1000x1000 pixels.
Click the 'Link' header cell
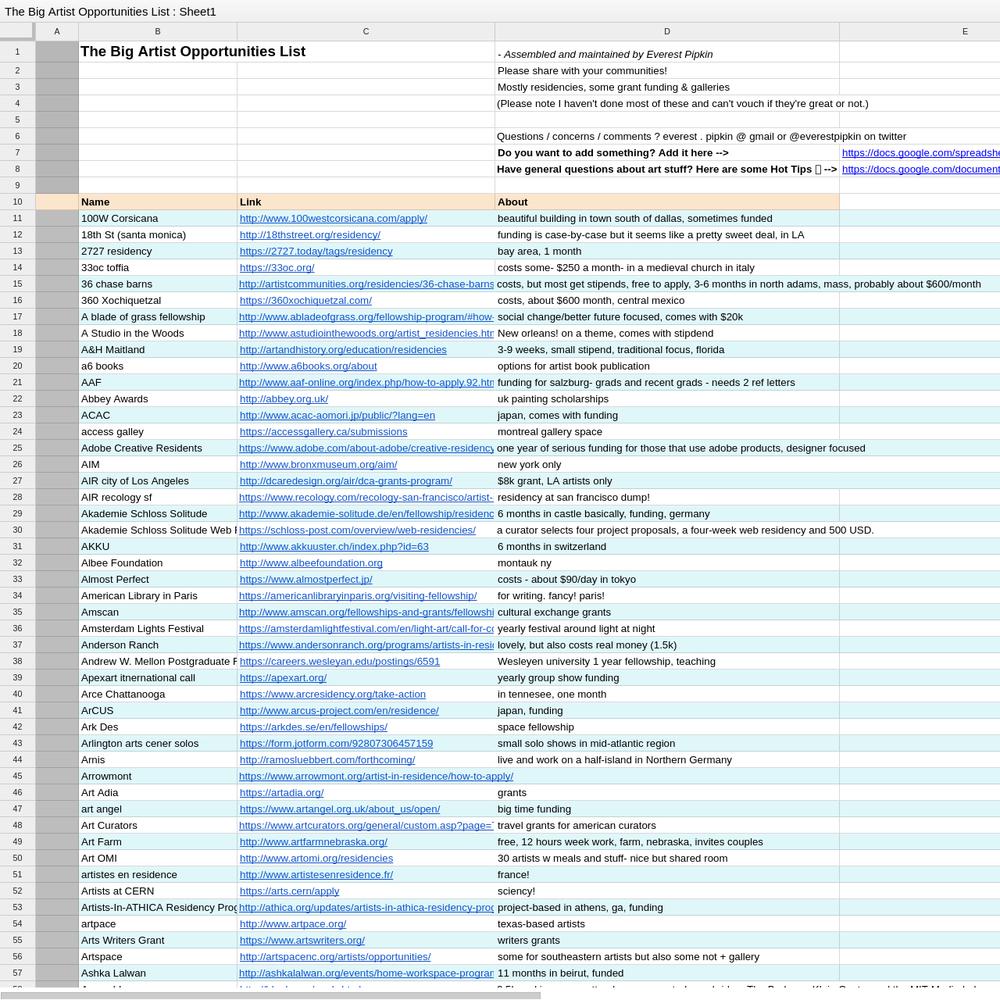point(366,202)
